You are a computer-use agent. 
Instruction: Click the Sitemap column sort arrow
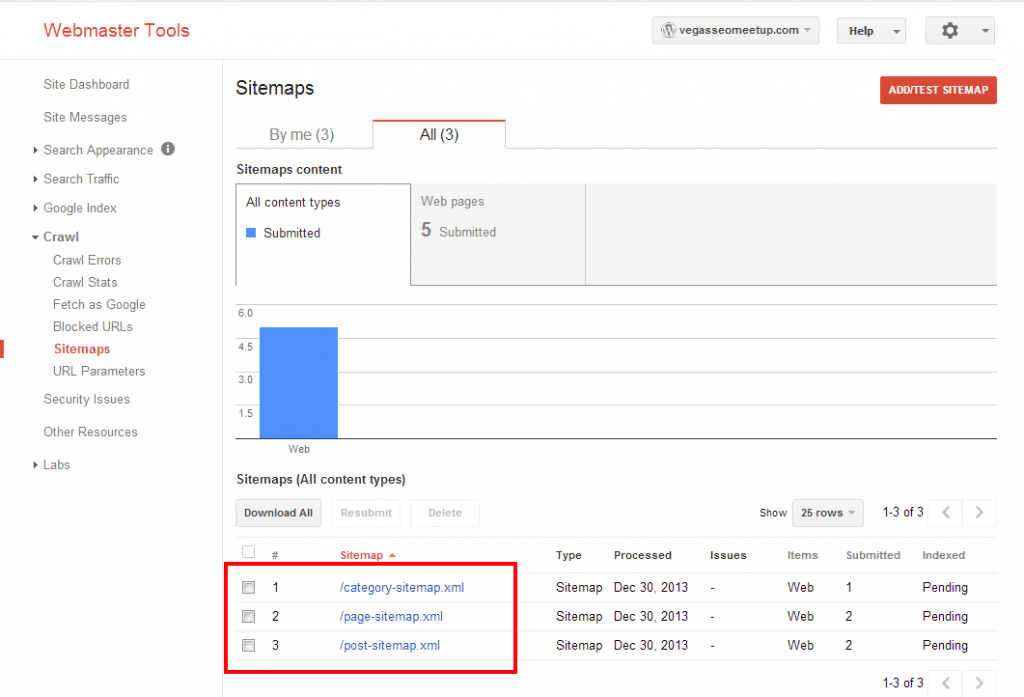point(392,555)
